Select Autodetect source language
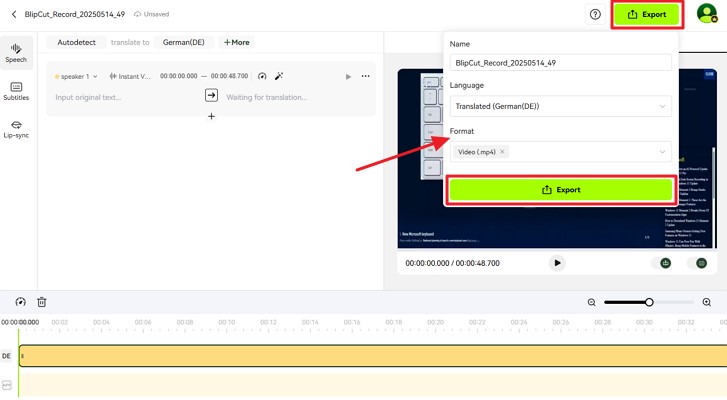The height and width of the screenshot is (400, 727). point(77,42)
